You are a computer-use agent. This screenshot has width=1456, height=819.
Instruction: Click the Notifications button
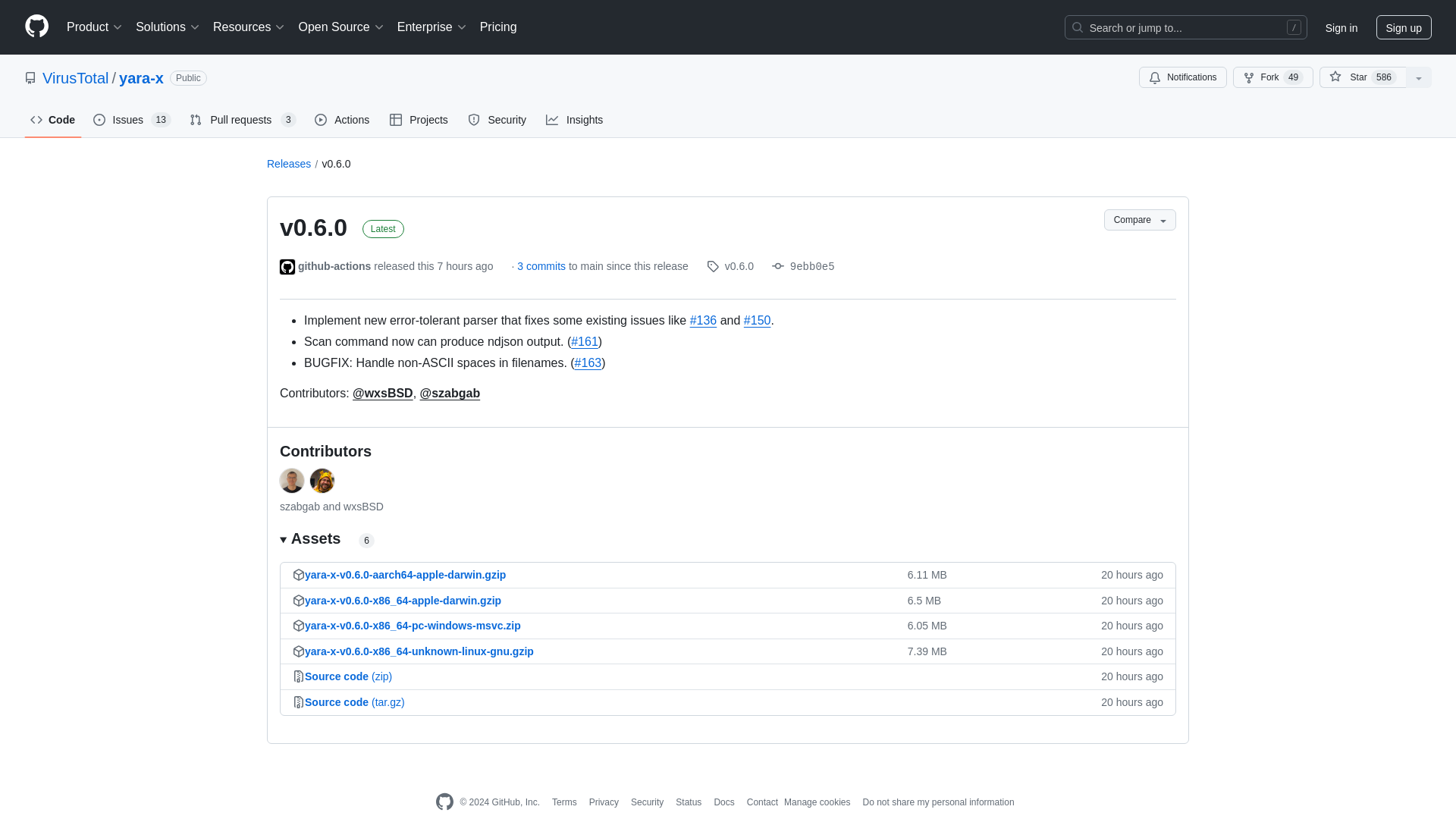pyautogui.click(x=1183, y=78)
